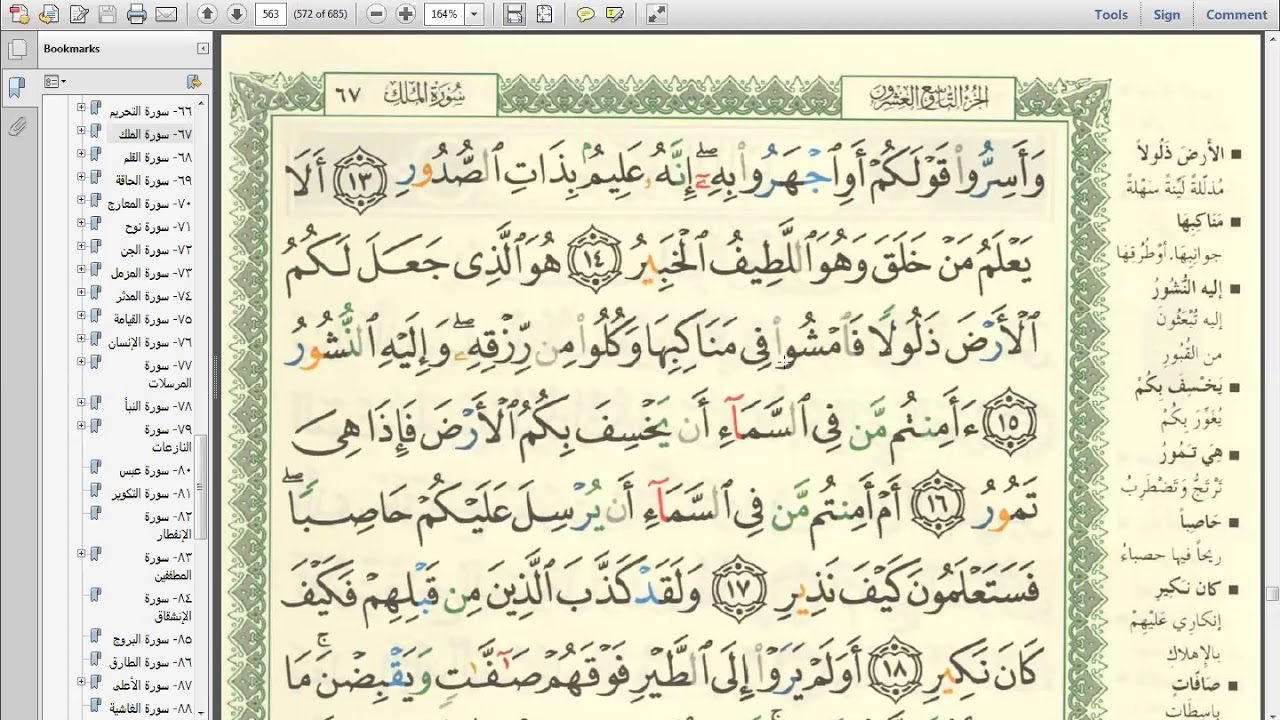Image resolution: width=1280 pixels, height=720 pixels.
Task: Expand the ٨٣- سورة المطففين bookmark
Action: pos(81,553)
